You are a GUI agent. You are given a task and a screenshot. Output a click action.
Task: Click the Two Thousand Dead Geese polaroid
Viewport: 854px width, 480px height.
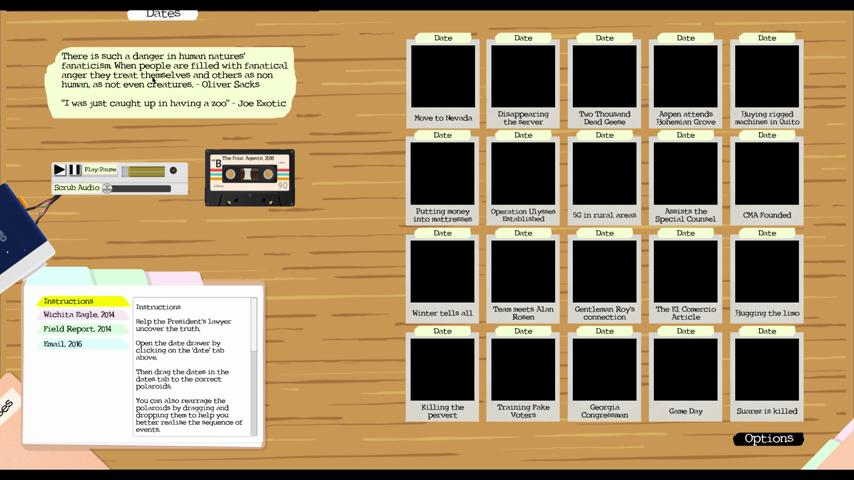click(604, 82)
